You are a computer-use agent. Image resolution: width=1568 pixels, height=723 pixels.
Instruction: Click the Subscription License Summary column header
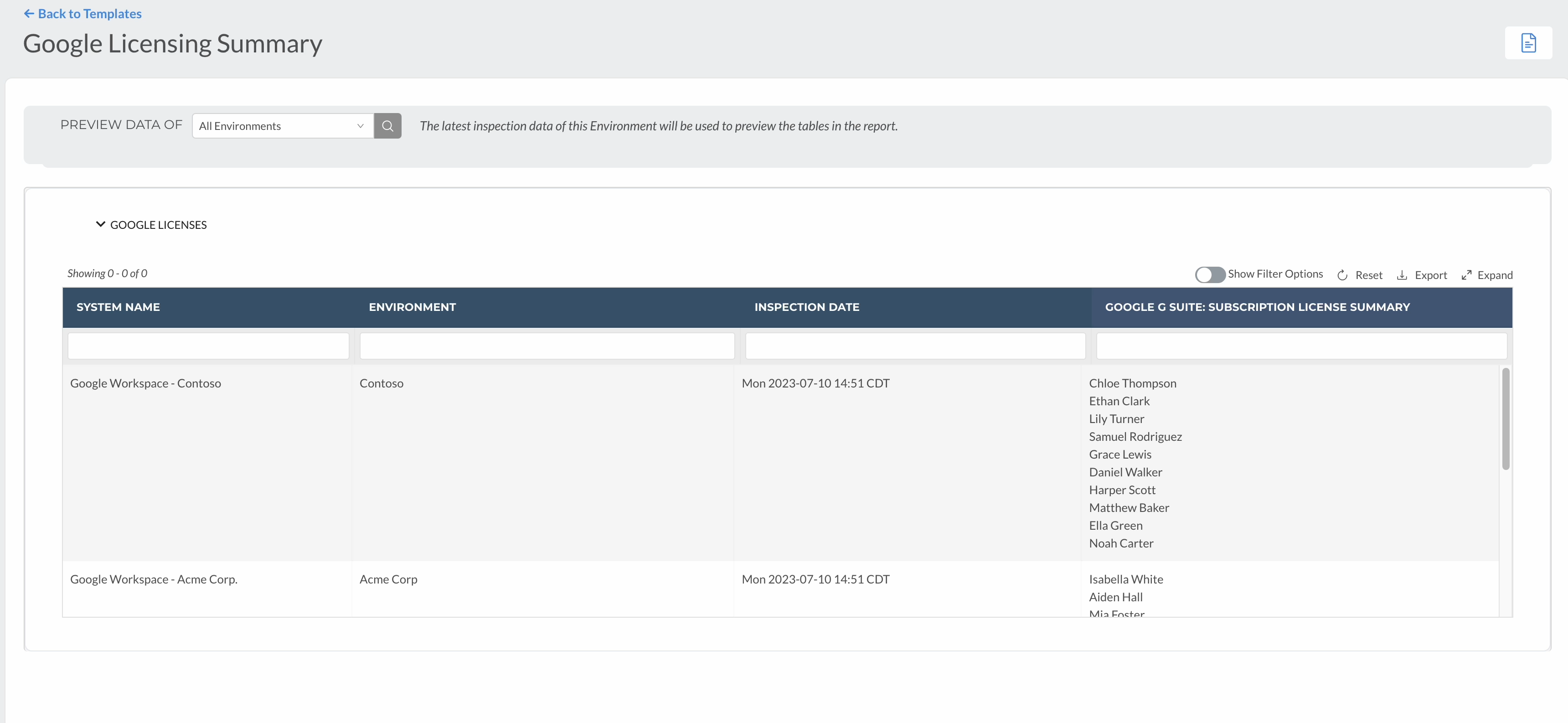click(1257, 307)
